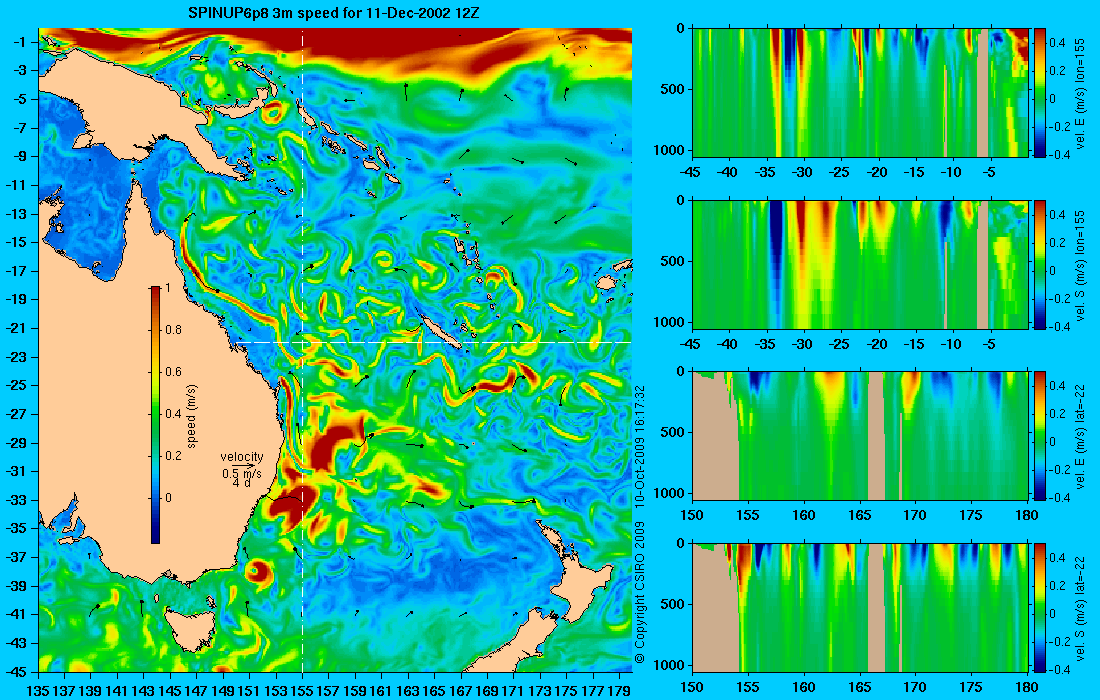
Task: Click the "© Copyright CSIRO 2009" vertical text
Action: (640, 592)
